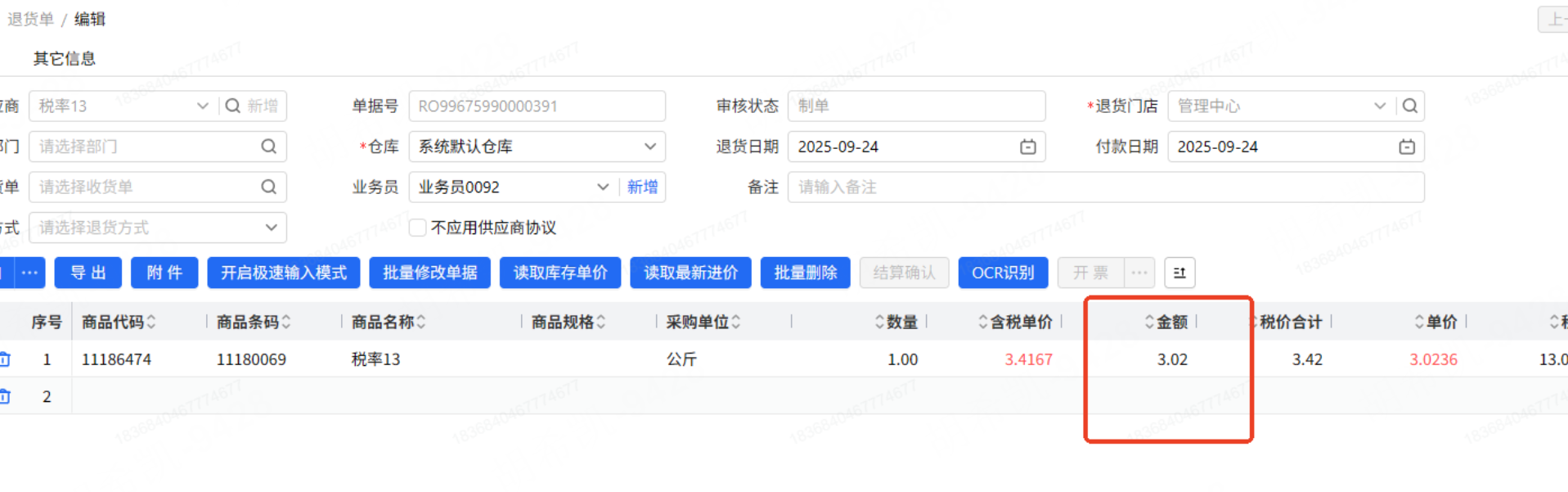Click cell 11180069 in 商品条码
Image resolution: width=1568 pixels, height=492 pixels.
pyautogui.click(x=251, y=359)
